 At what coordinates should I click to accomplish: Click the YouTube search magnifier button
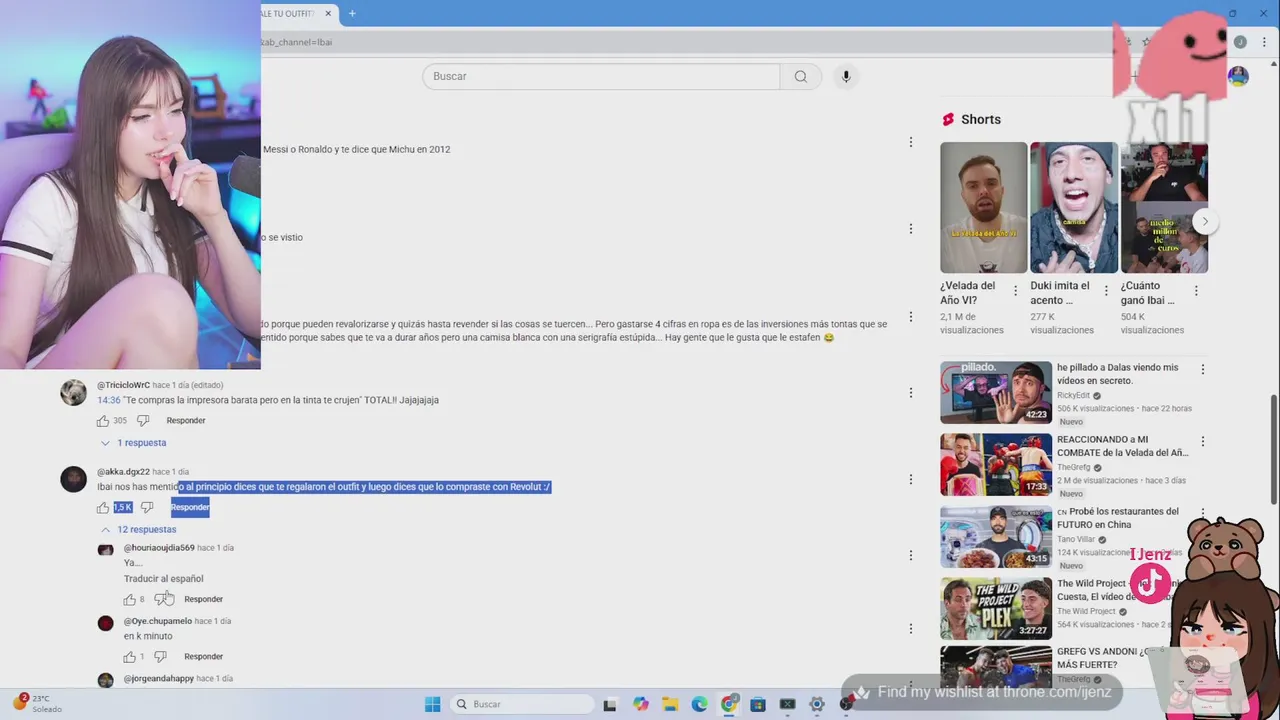[800, 76]
